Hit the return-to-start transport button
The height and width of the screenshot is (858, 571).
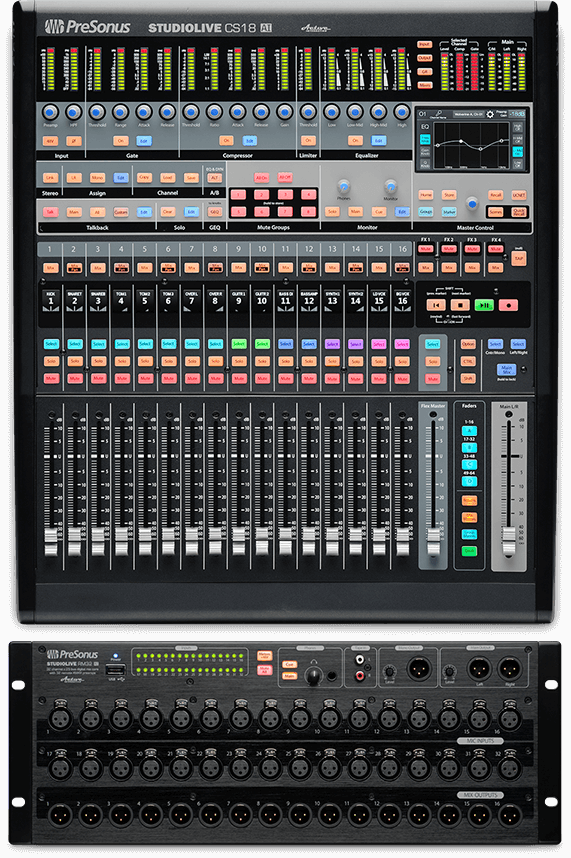(436, 305)
